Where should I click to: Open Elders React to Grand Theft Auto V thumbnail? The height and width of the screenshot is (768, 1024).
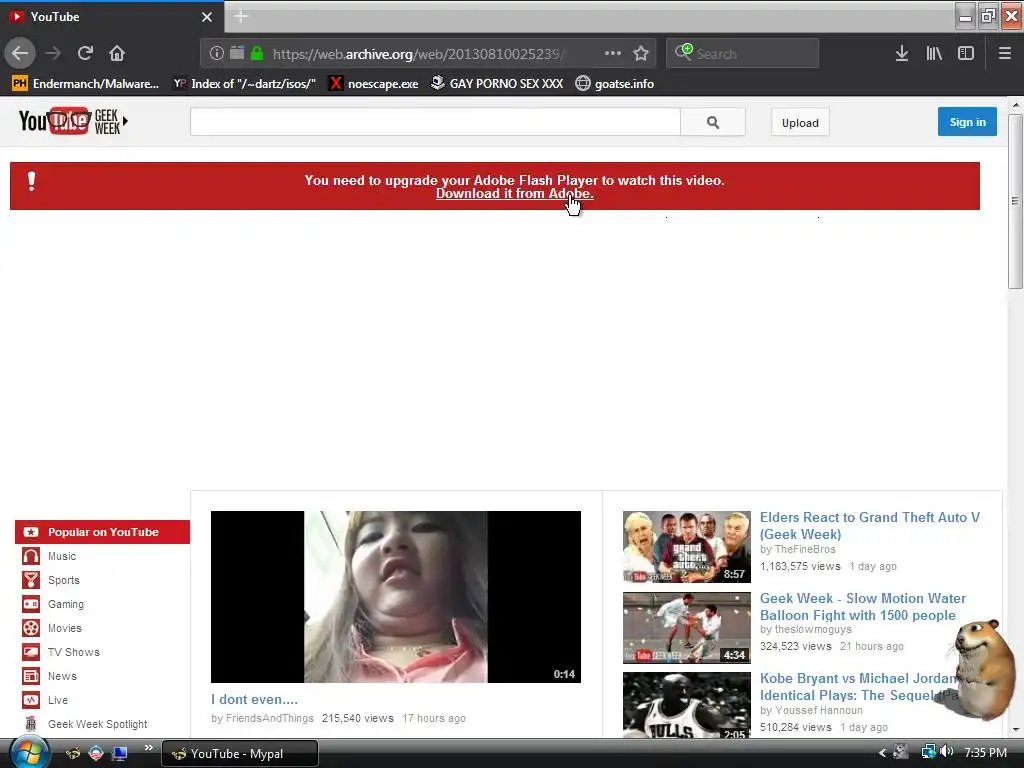(686, 547)
